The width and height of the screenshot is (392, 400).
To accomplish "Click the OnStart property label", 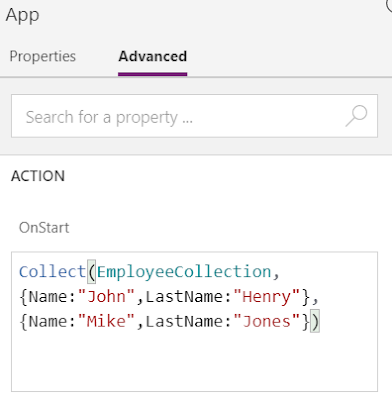I will point(44,228).
